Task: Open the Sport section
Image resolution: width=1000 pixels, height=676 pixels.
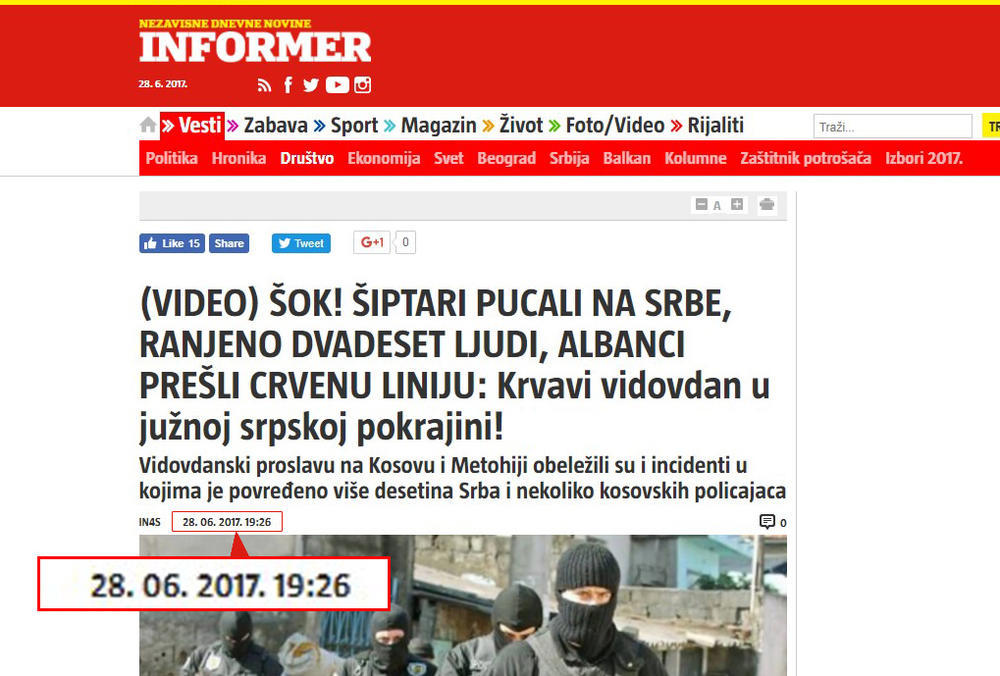Action: click(354, 126)
